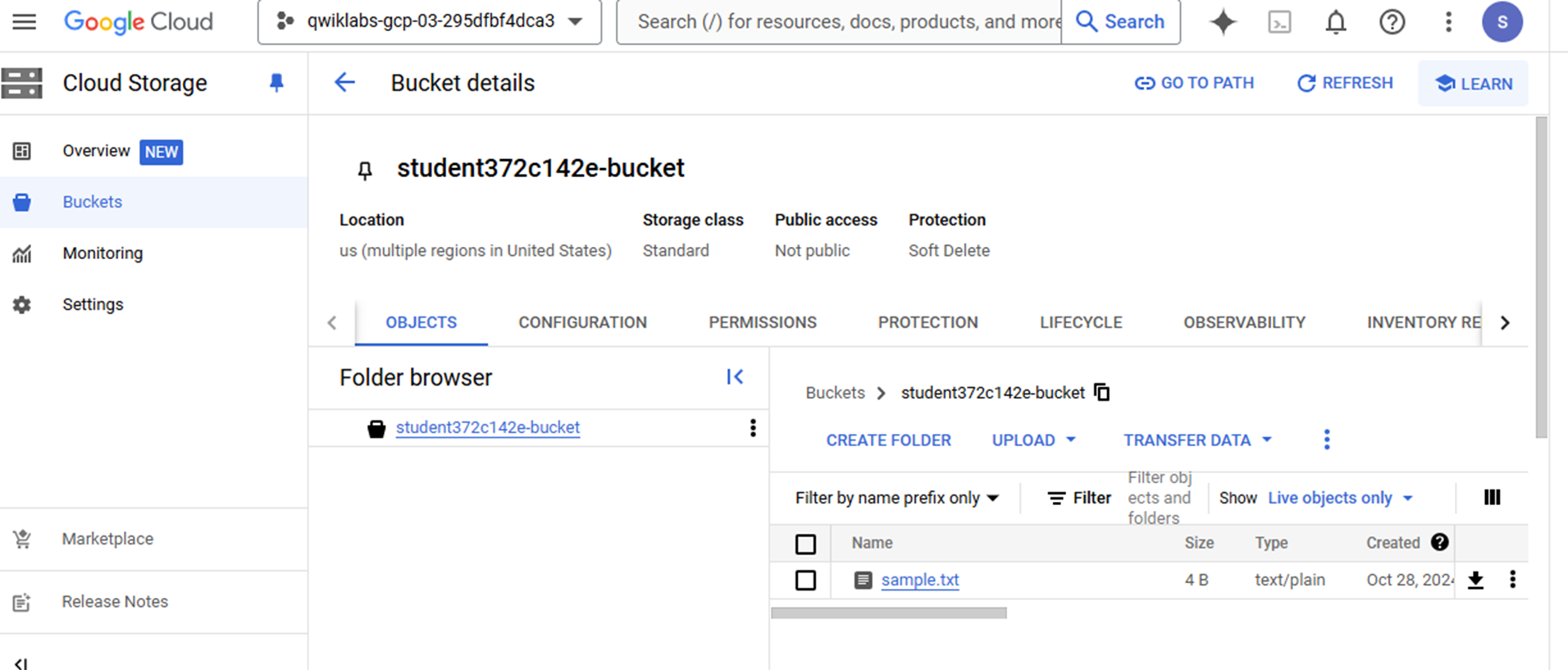Go back using the Bucket details arrow
The image size is (1568, 670).
344,82
